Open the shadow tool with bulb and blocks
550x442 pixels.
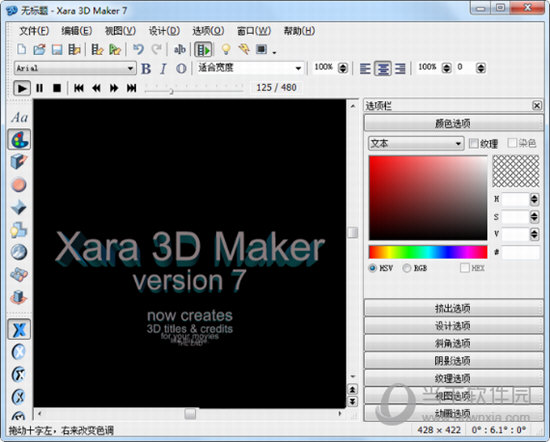click(19, 230)
